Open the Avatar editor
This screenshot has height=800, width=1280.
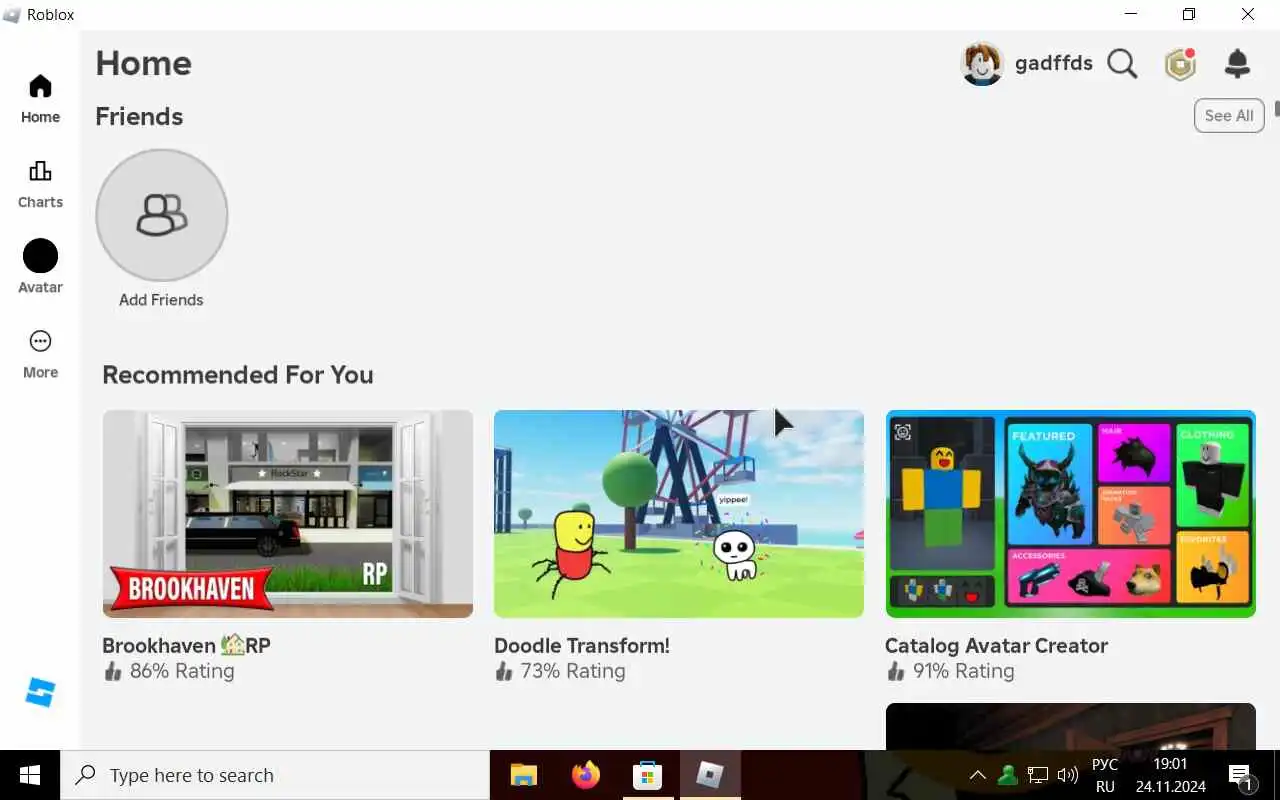[40, 268]
